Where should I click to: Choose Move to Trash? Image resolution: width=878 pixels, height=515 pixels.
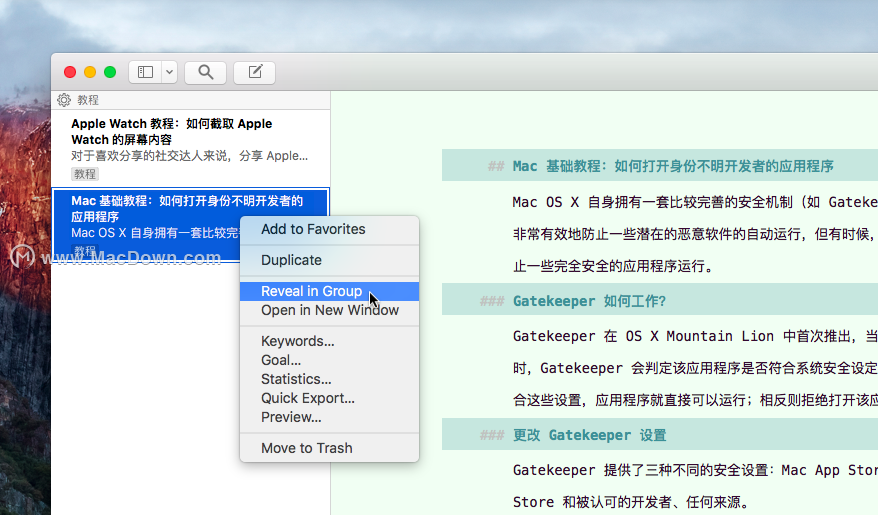click(329, 448)
